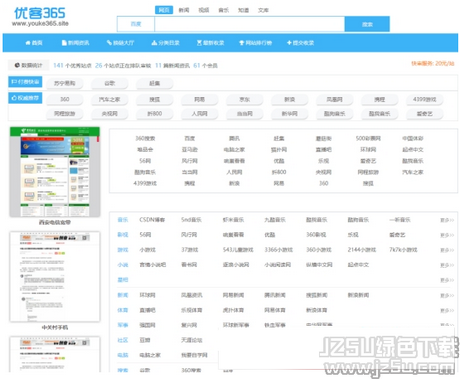460x379 pixels.
Task: Open 最新收录 in the navigation bar
Action: [210, 43]
